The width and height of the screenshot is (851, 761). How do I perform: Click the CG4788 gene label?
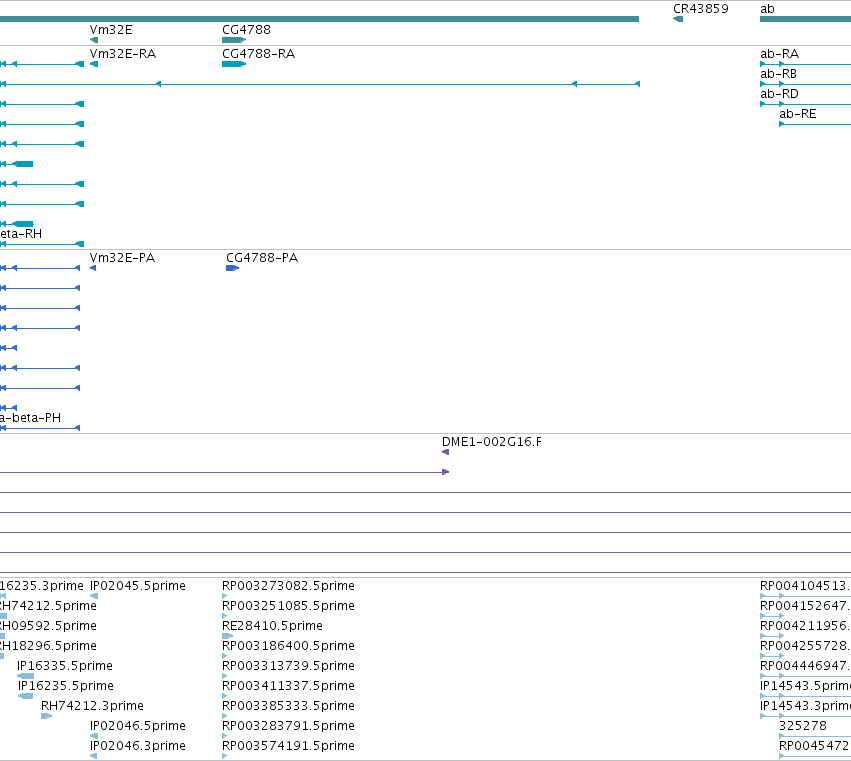246,30
